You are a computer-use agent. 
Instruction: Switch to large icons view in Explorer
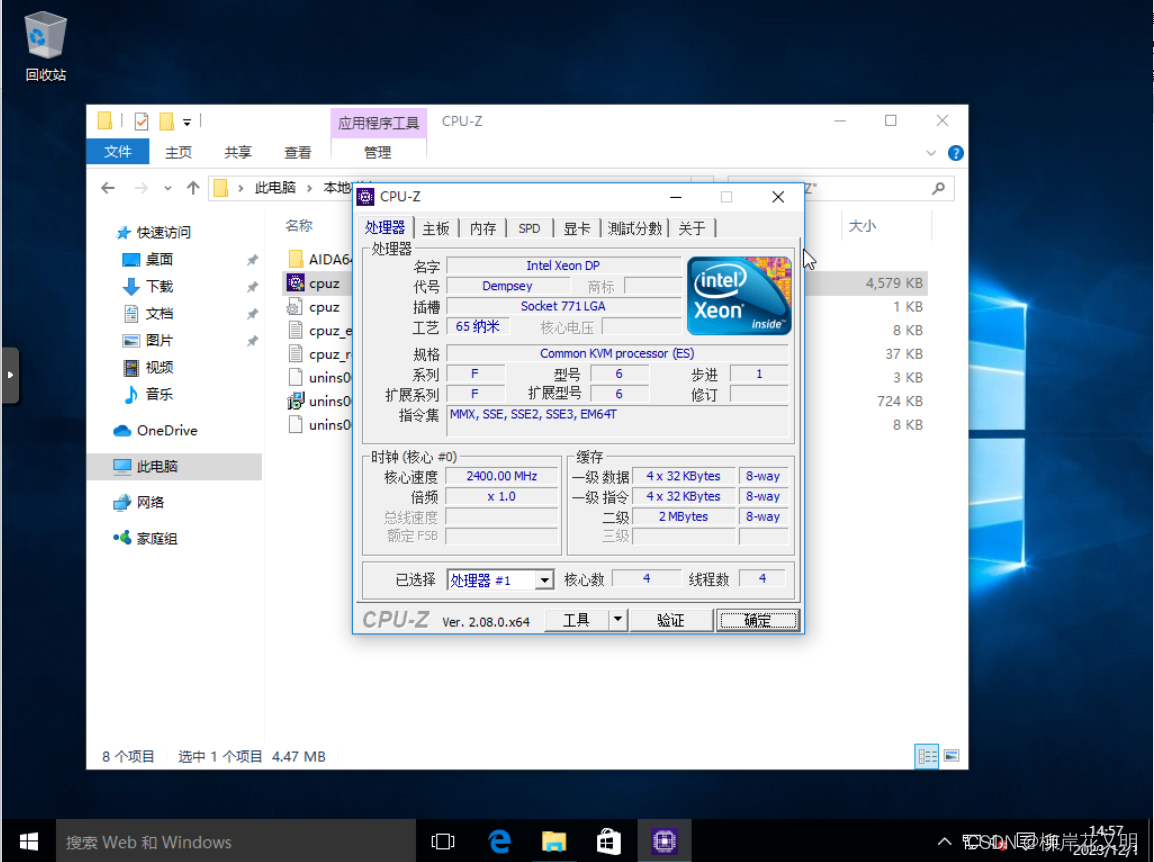[x=952, y=756]
